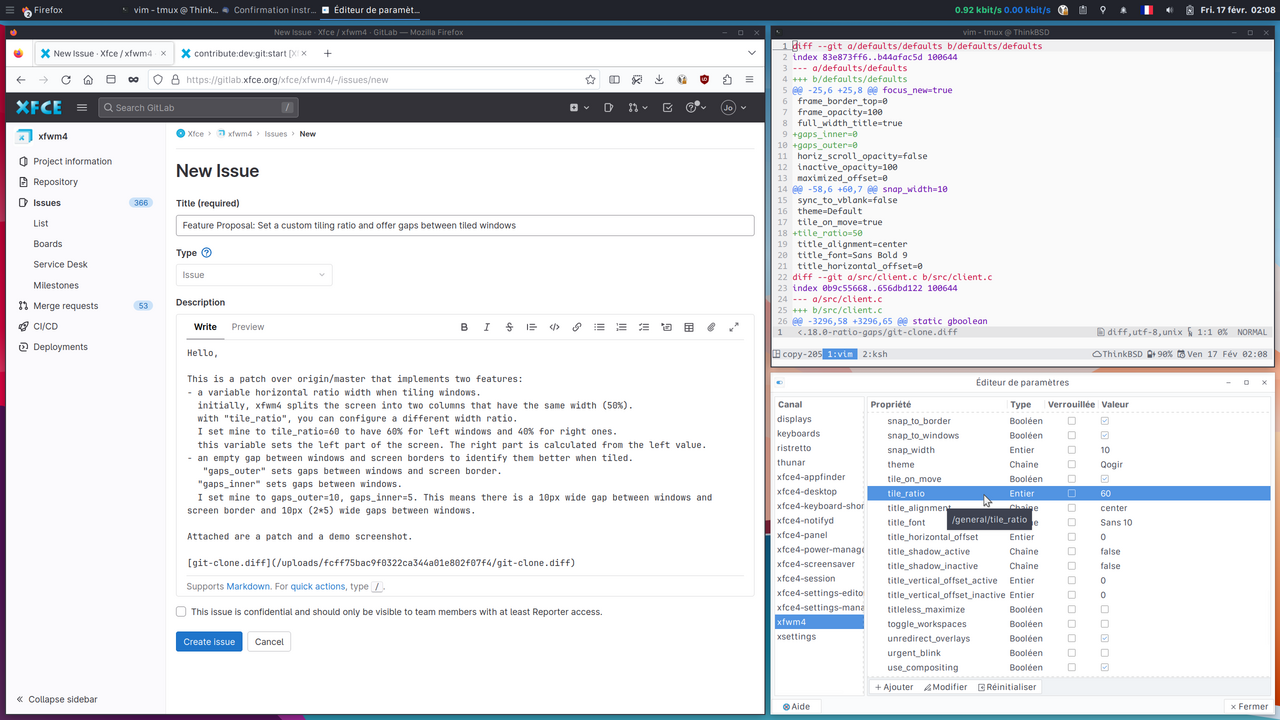The width and height of the screenshot is (1280, 720).
Task: Collapse the GitLab sidebar
Action: coord(57,700)
